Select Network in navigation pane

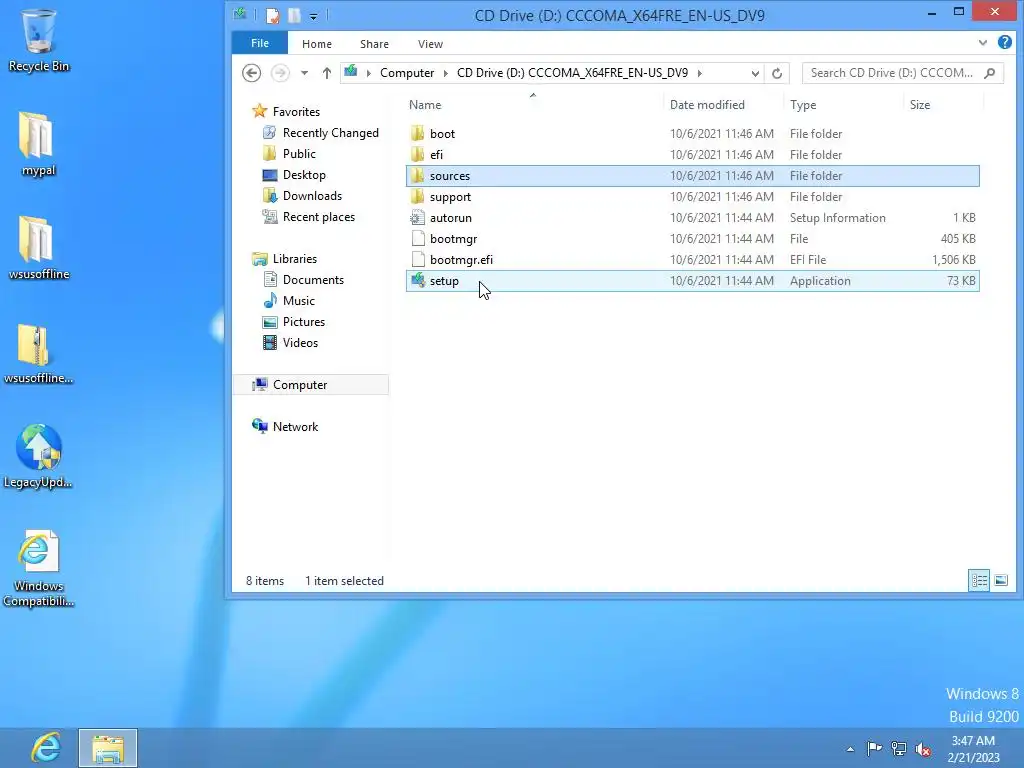coord(295,426)
